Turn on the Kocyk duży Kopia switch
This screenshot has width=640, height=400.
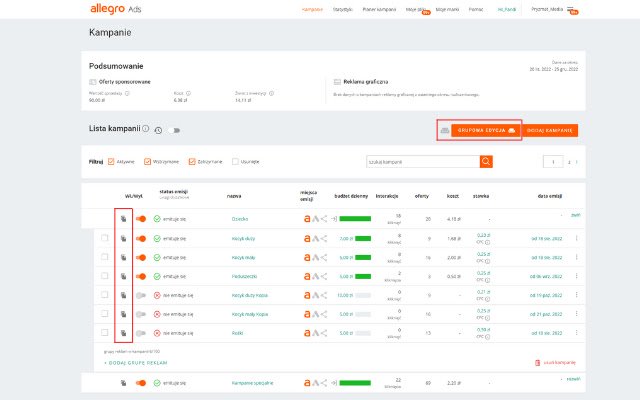click(141, 295)
